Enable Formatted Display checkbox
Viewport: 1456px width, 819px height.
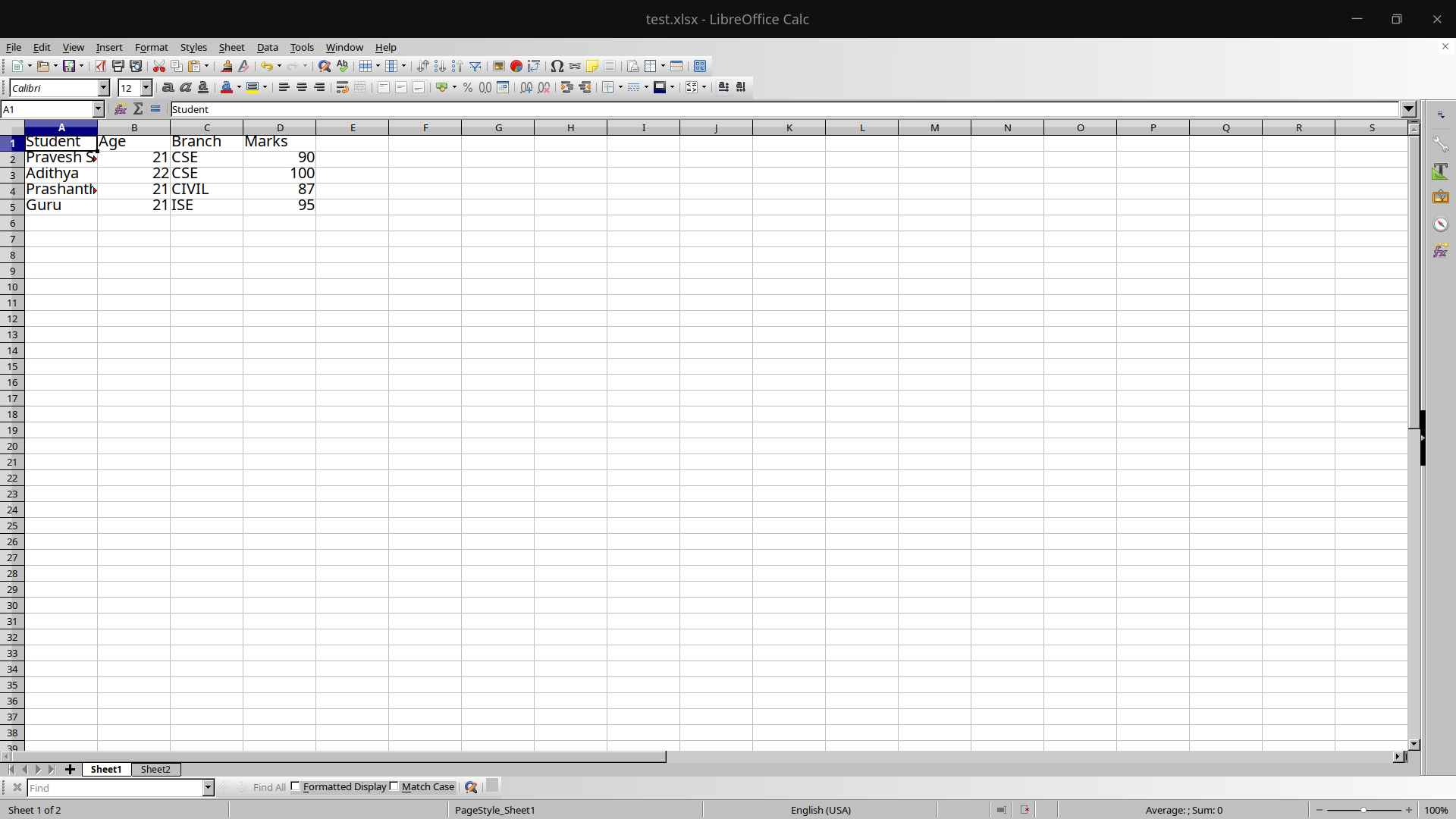tap(296, 786)
